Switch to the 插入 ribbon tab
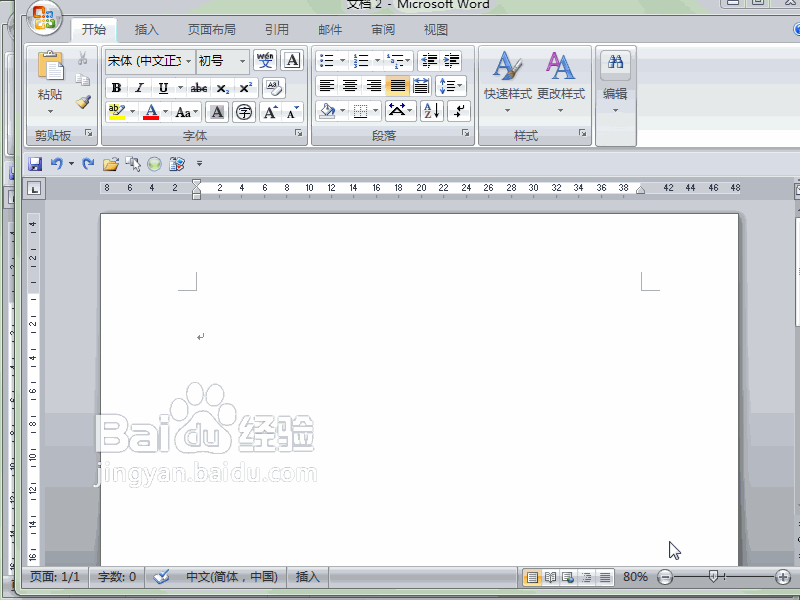This screenshot has width=800, height=600. pos(146,29)
